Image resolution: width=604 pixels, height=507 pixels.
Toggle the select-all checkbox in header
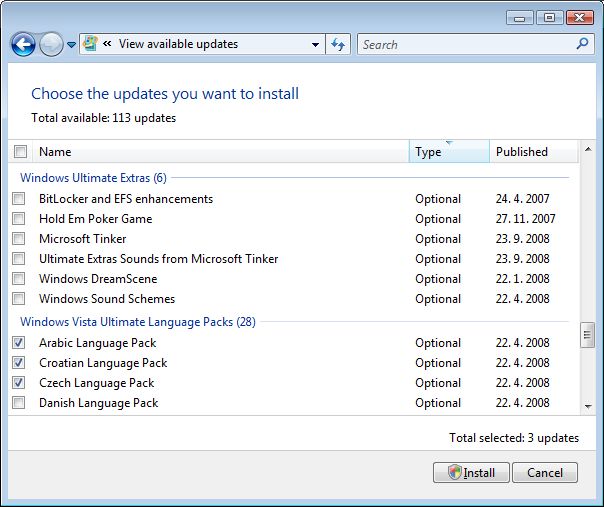20,151
